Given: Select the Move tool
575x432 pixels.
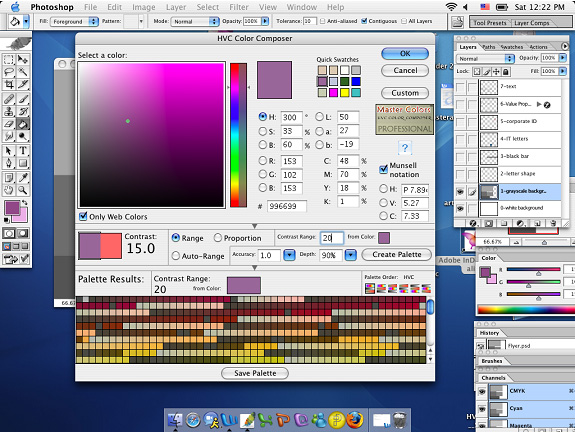Looking at the screenshot, I should [x=23, y=59].
